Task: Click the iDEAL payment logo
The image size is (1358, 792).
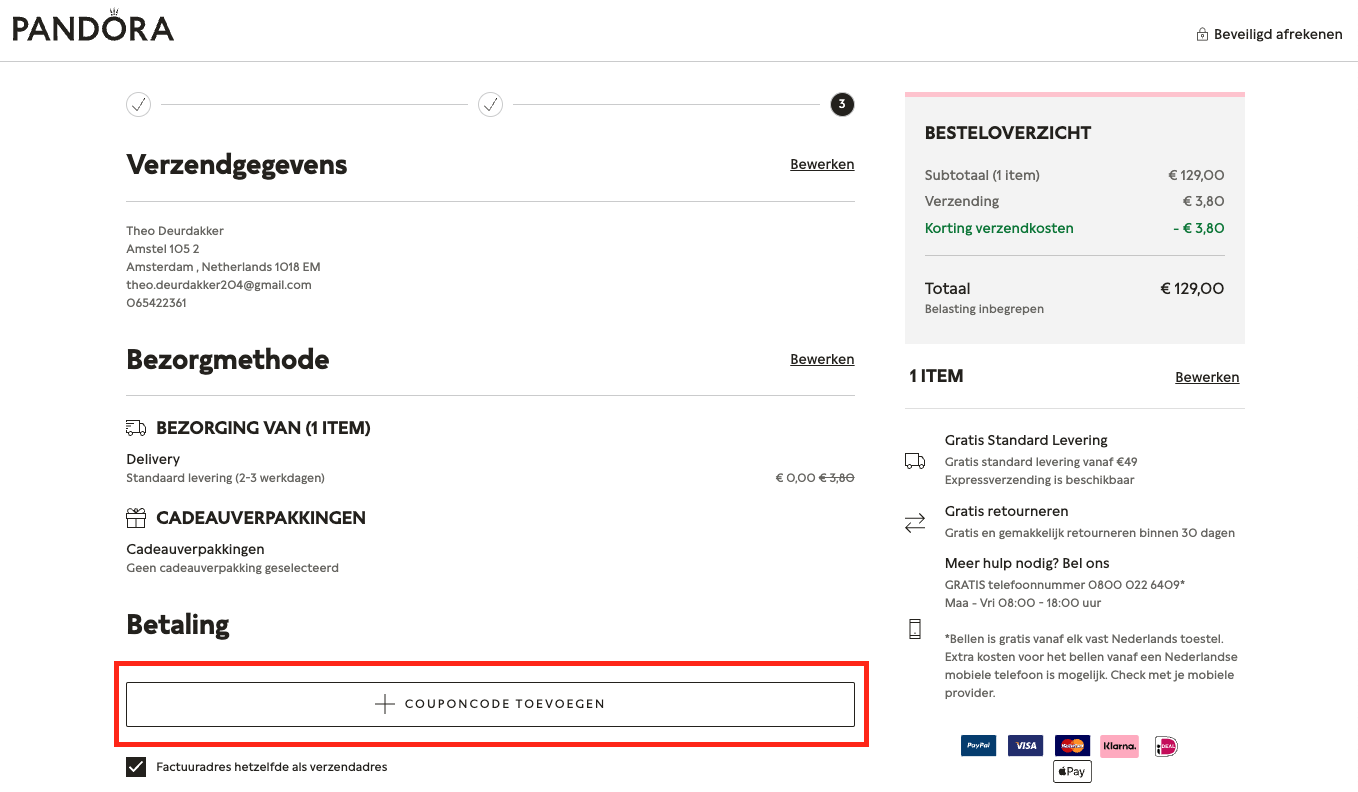Action: click(1166, 746)
